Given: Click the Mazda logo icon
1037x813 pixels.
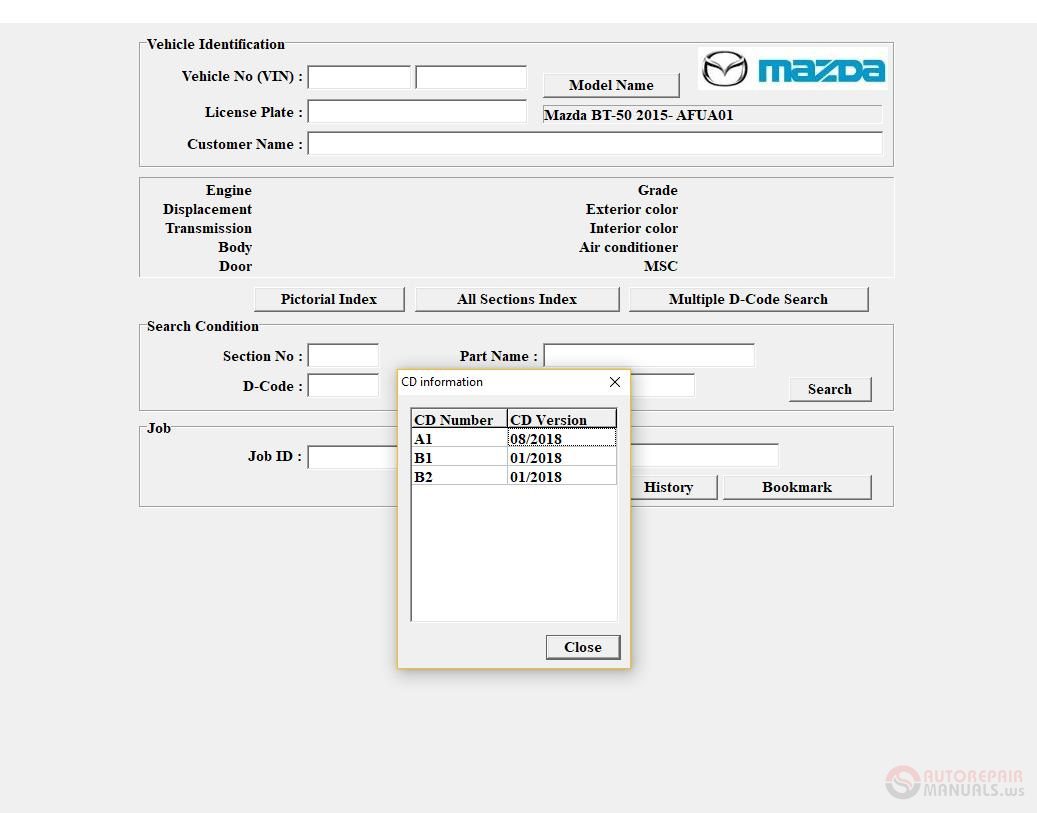Looking at the screenshot, I should (x=725, y=66).
